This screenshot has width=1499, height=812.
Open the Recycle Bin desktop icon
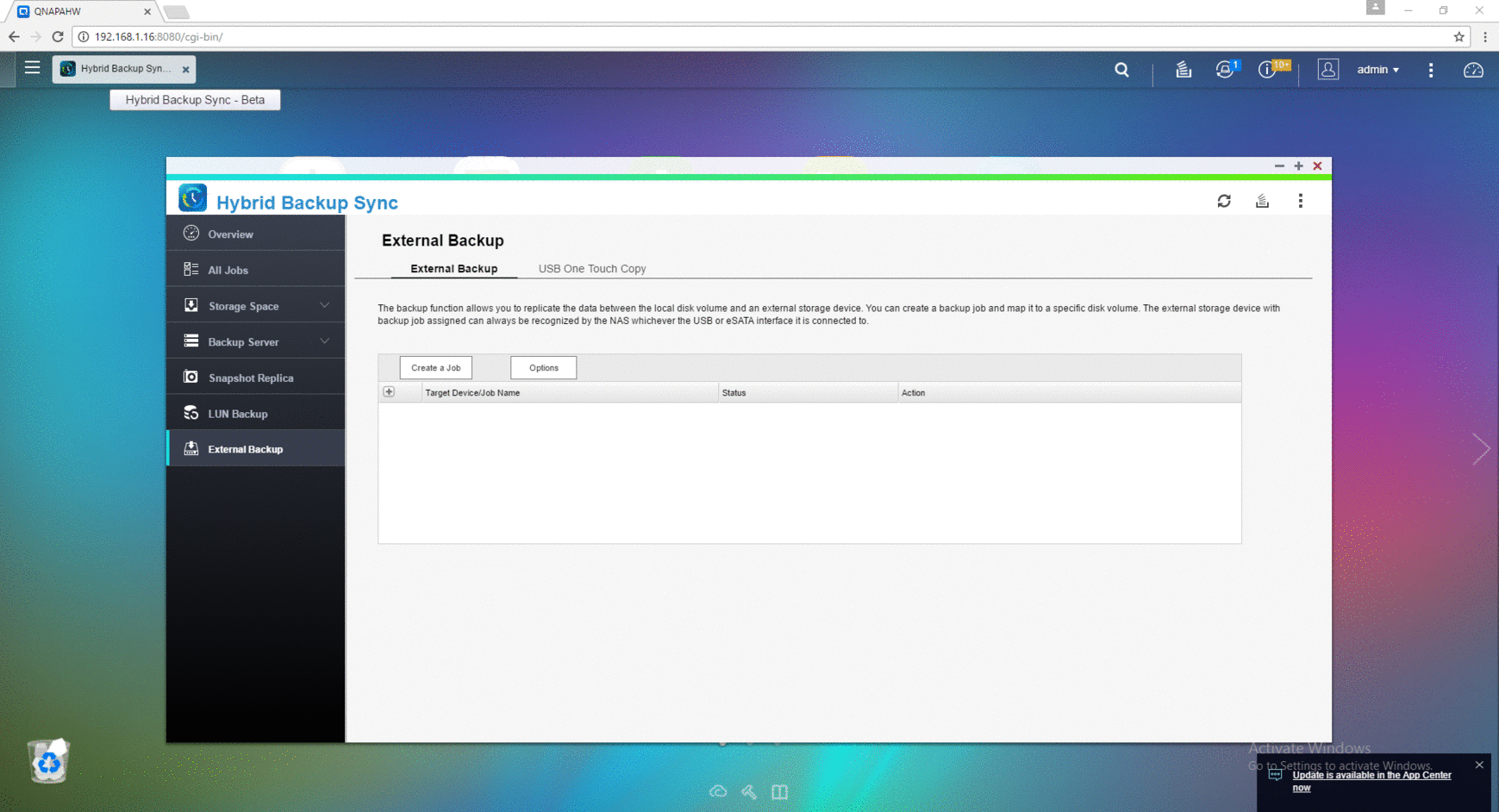click(48, 760)
